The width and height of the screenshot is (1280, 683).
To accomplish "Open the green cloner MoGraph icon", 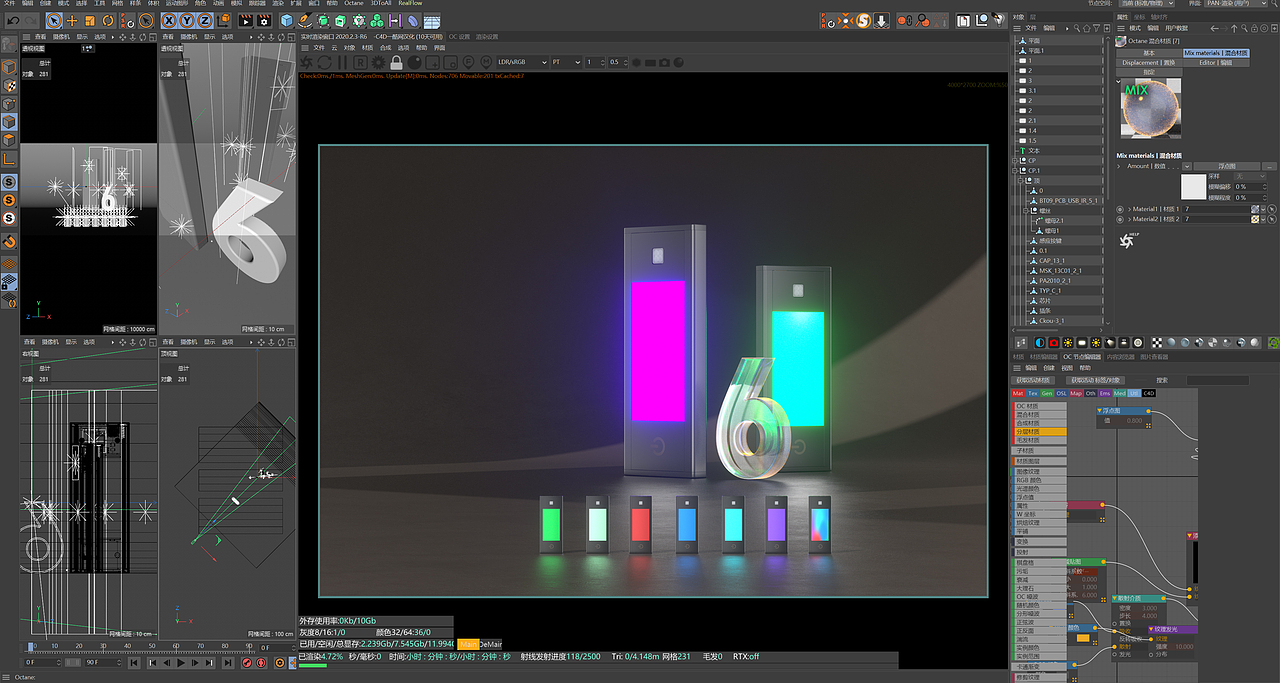I will (x=378, y=20).
